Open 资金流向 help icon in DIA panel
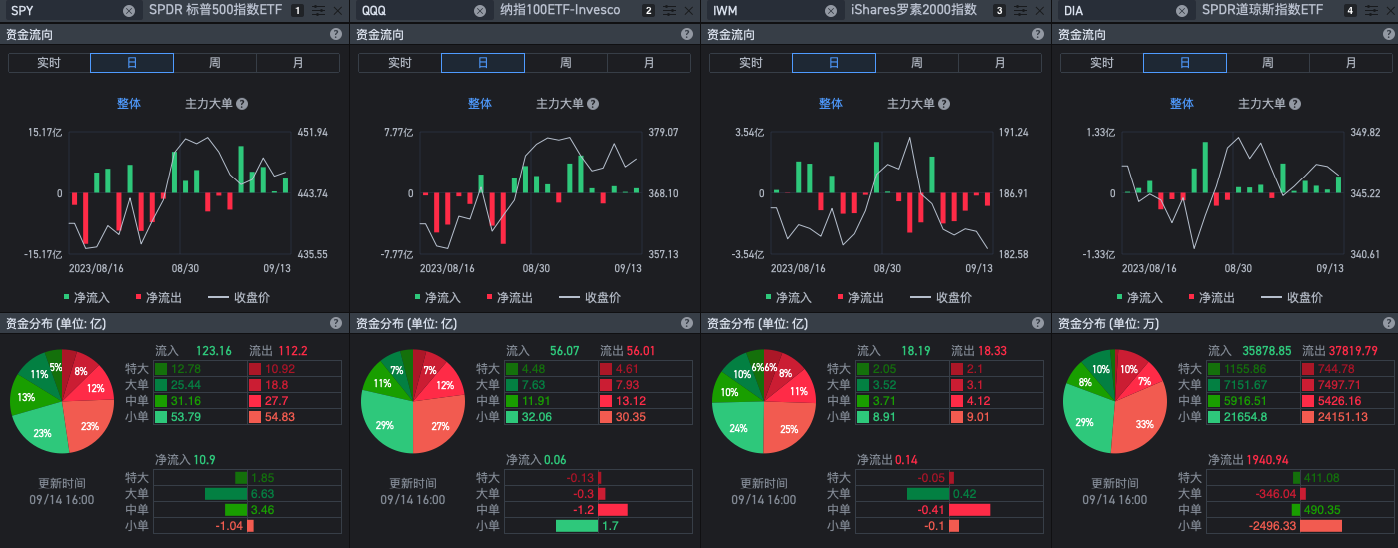1398x548 pixels. (1389, 34)
